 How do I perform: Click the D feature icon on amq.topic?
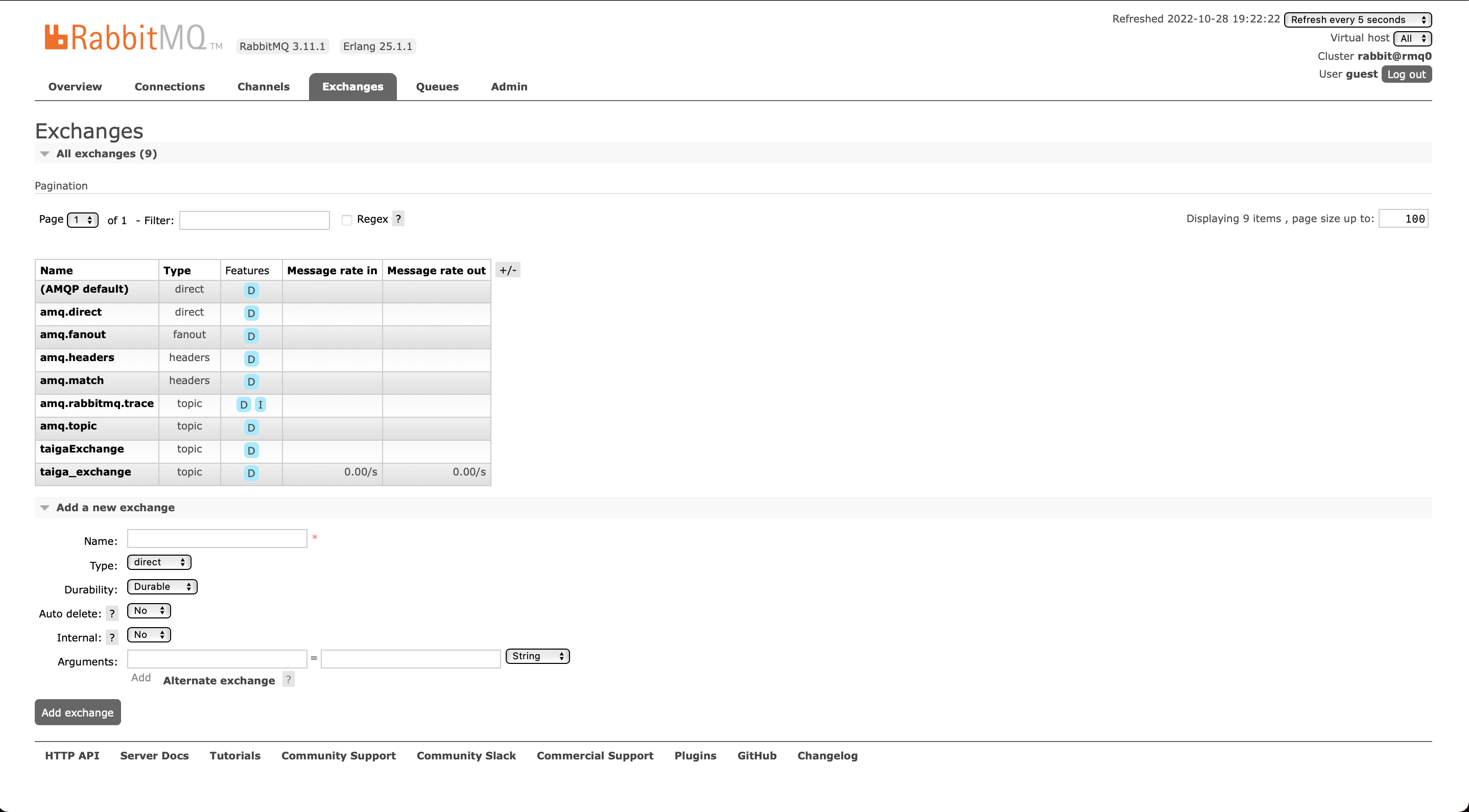point(250,427)
